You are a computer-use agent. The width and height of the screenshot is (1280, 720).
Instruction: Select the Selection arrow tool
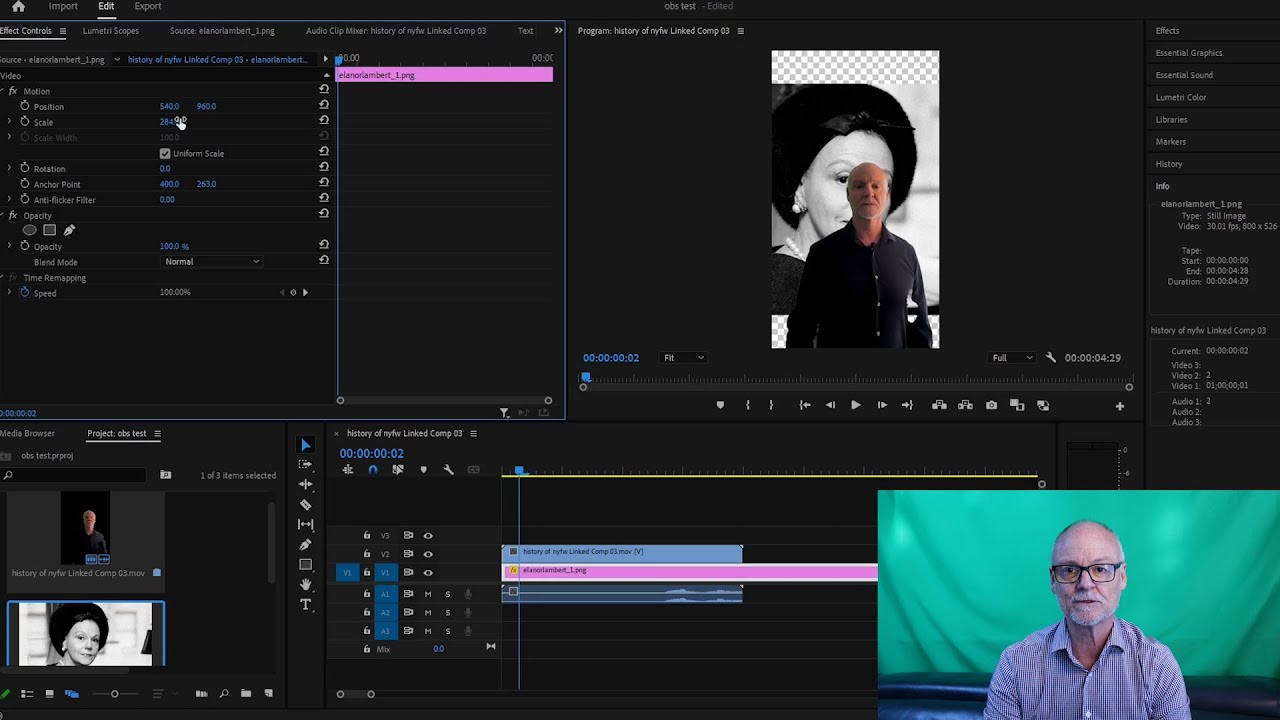coord(306,445)
